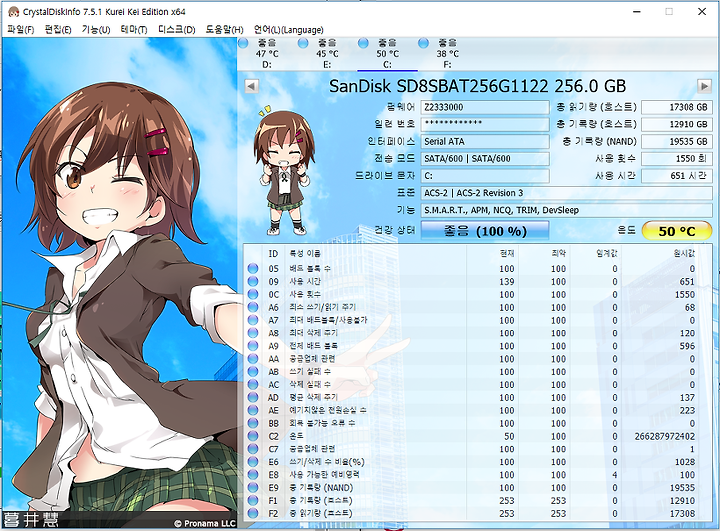Screen dimensions: 720x531
Task: Open the 디스크(D) menu
Action: point(176,30)
